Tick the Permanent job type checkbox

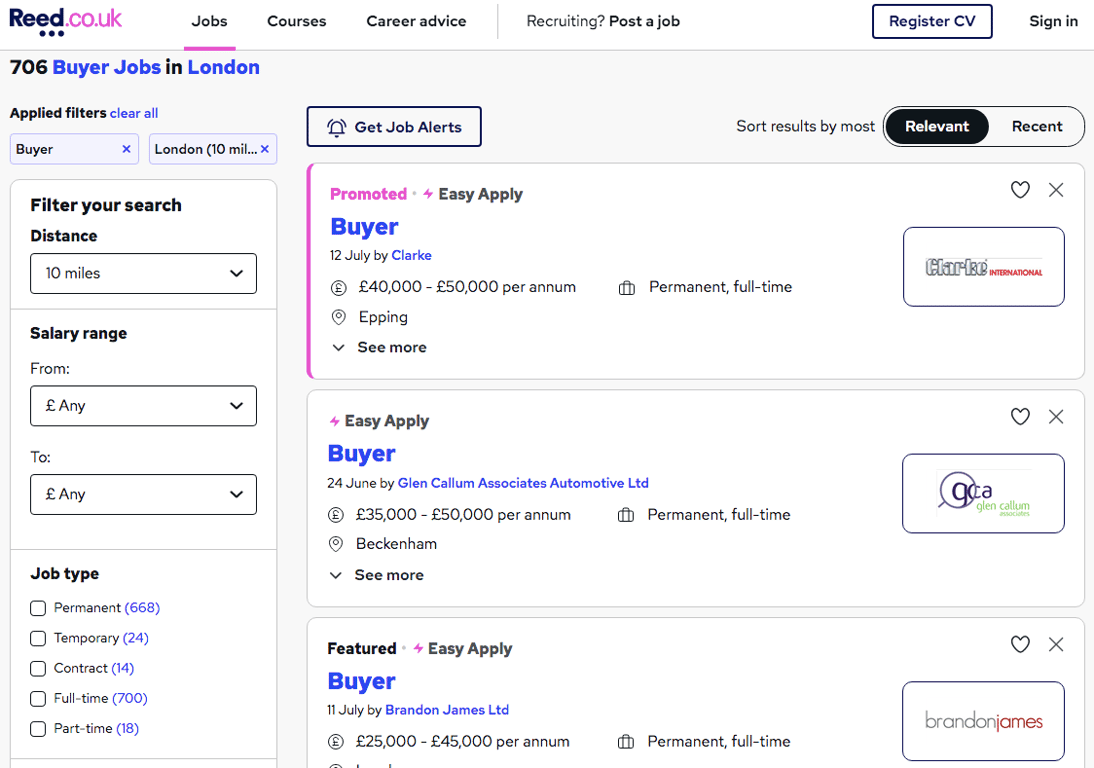(x=38, y=608)
